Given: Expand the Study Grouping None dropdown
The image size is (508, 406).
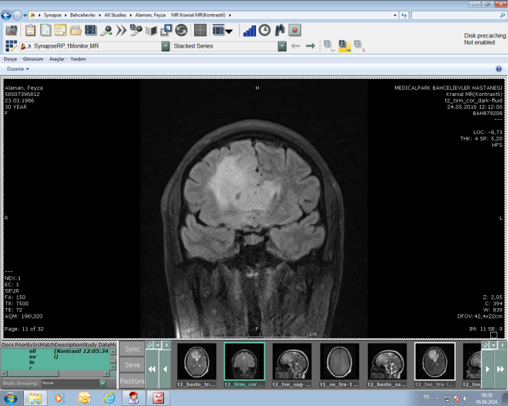Looking at the screenshot, I should (103, 383).
